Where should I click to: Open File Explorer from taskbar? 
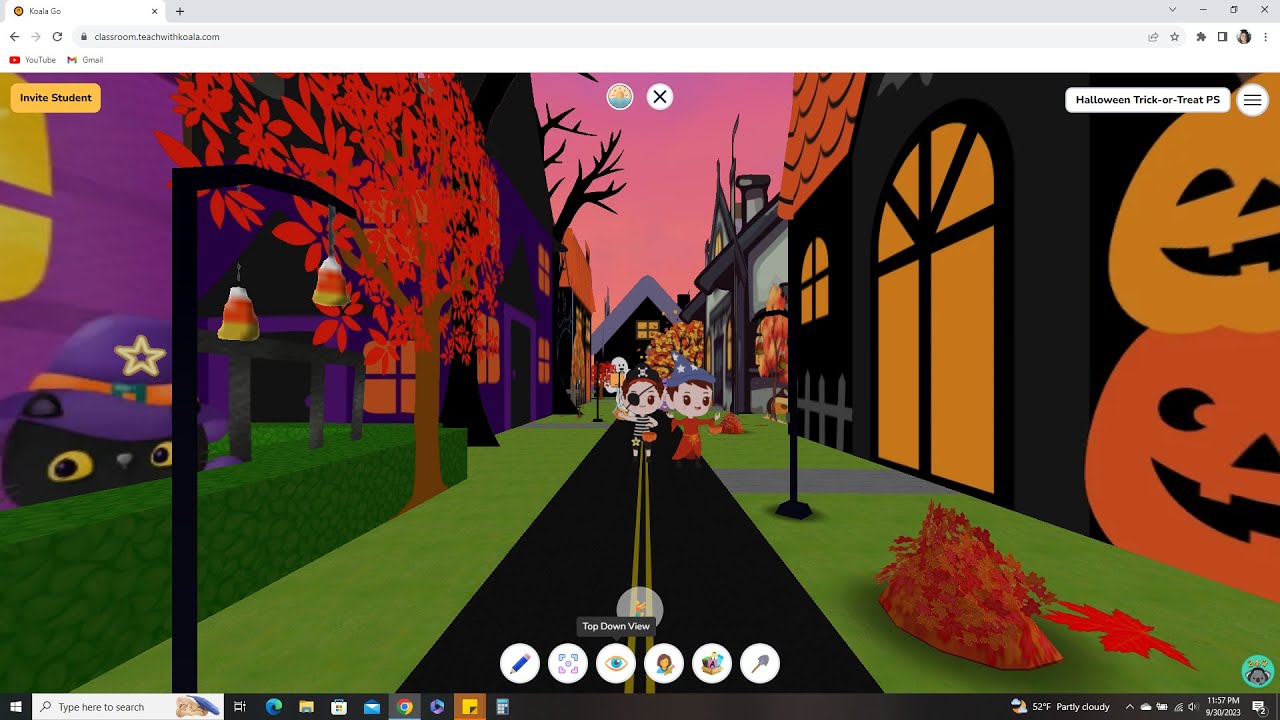[x=306, y=707]
